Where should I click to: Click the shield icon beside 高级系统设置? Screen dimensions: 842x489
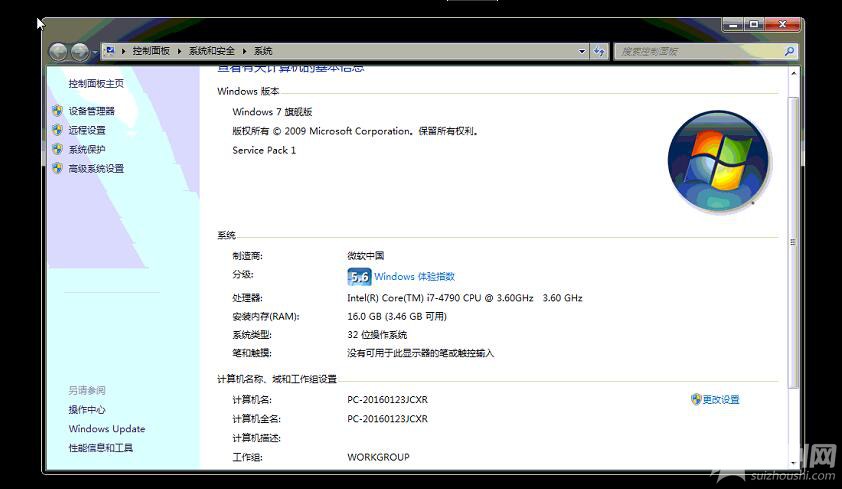coord(57,168)
